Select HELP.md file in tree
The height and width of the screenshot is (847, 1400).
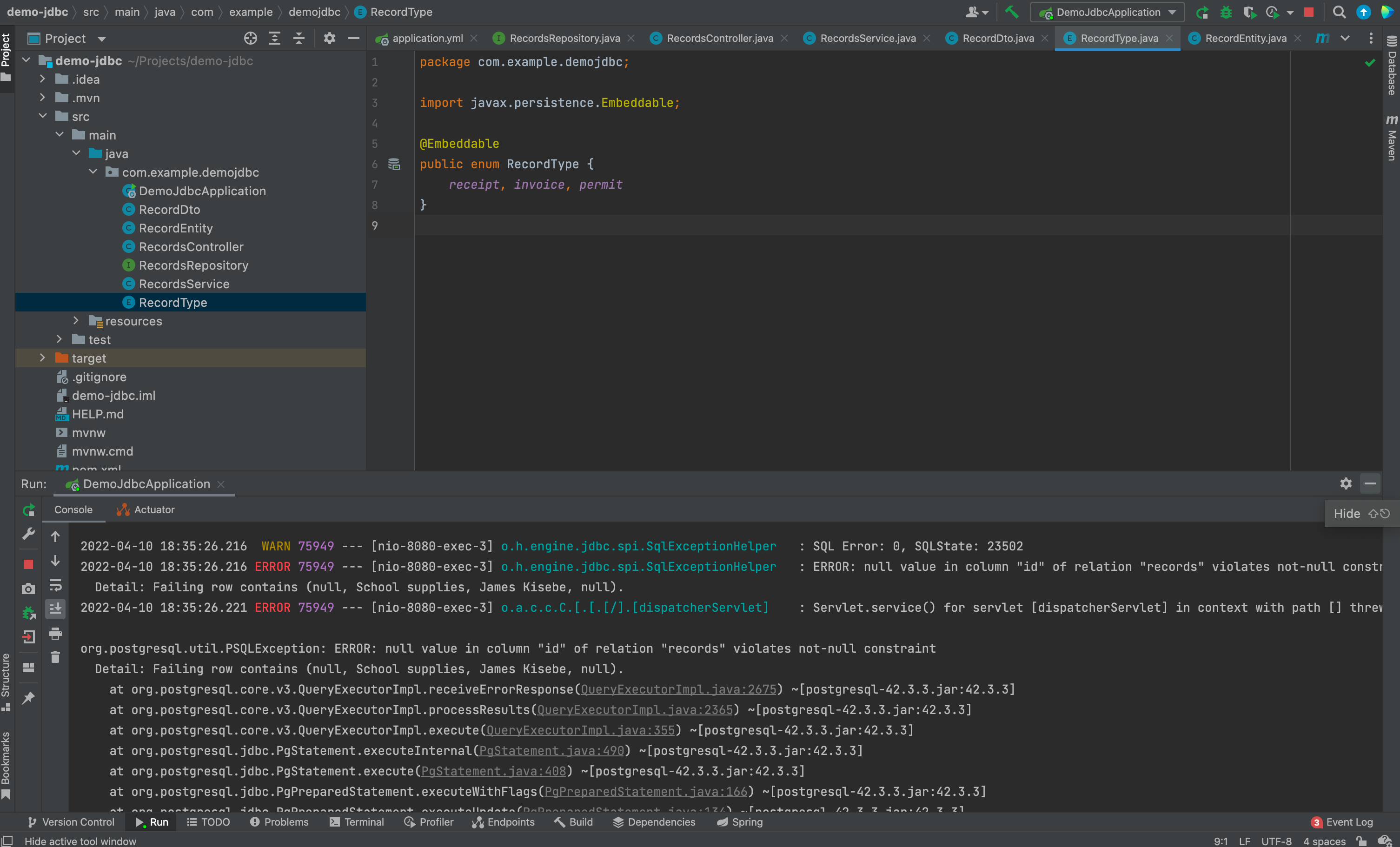click(97, 414)
